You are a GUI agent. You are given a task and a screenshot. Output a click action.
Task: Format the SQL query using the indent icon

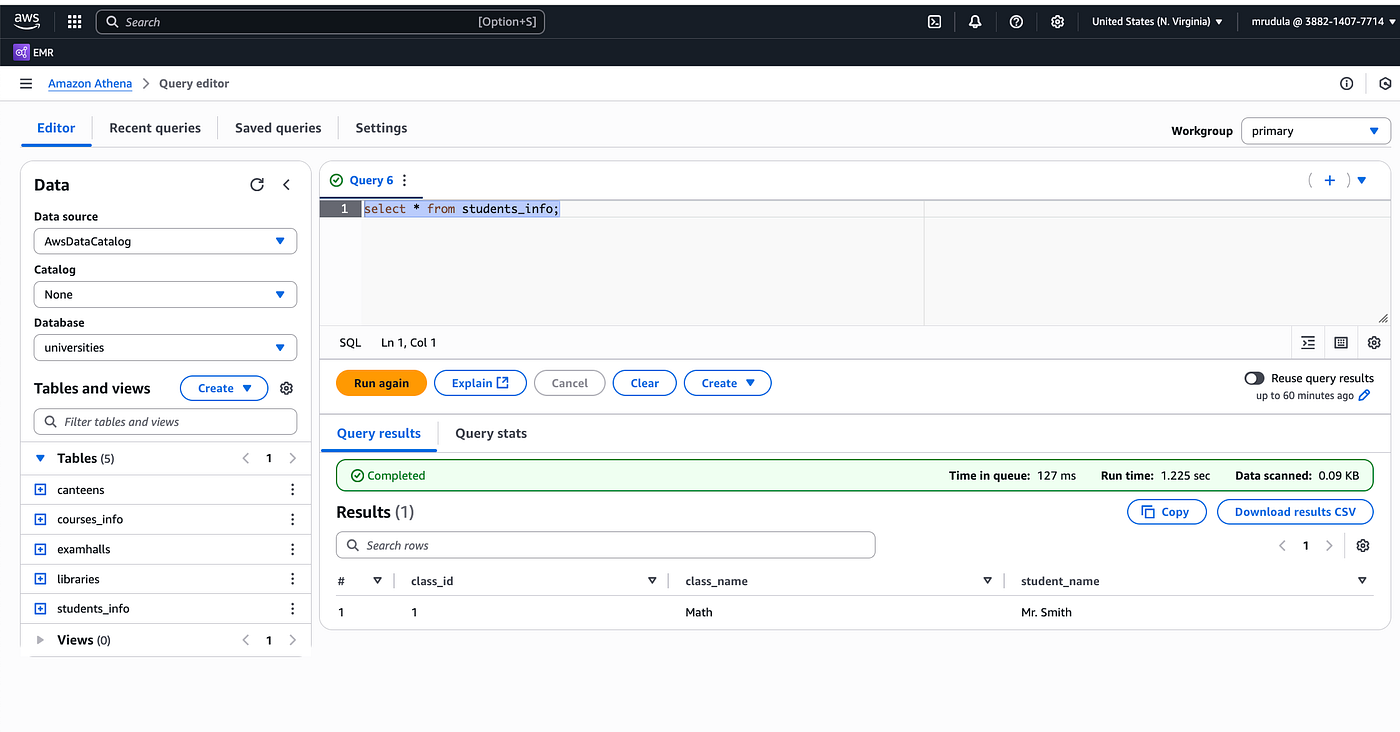1308,343
